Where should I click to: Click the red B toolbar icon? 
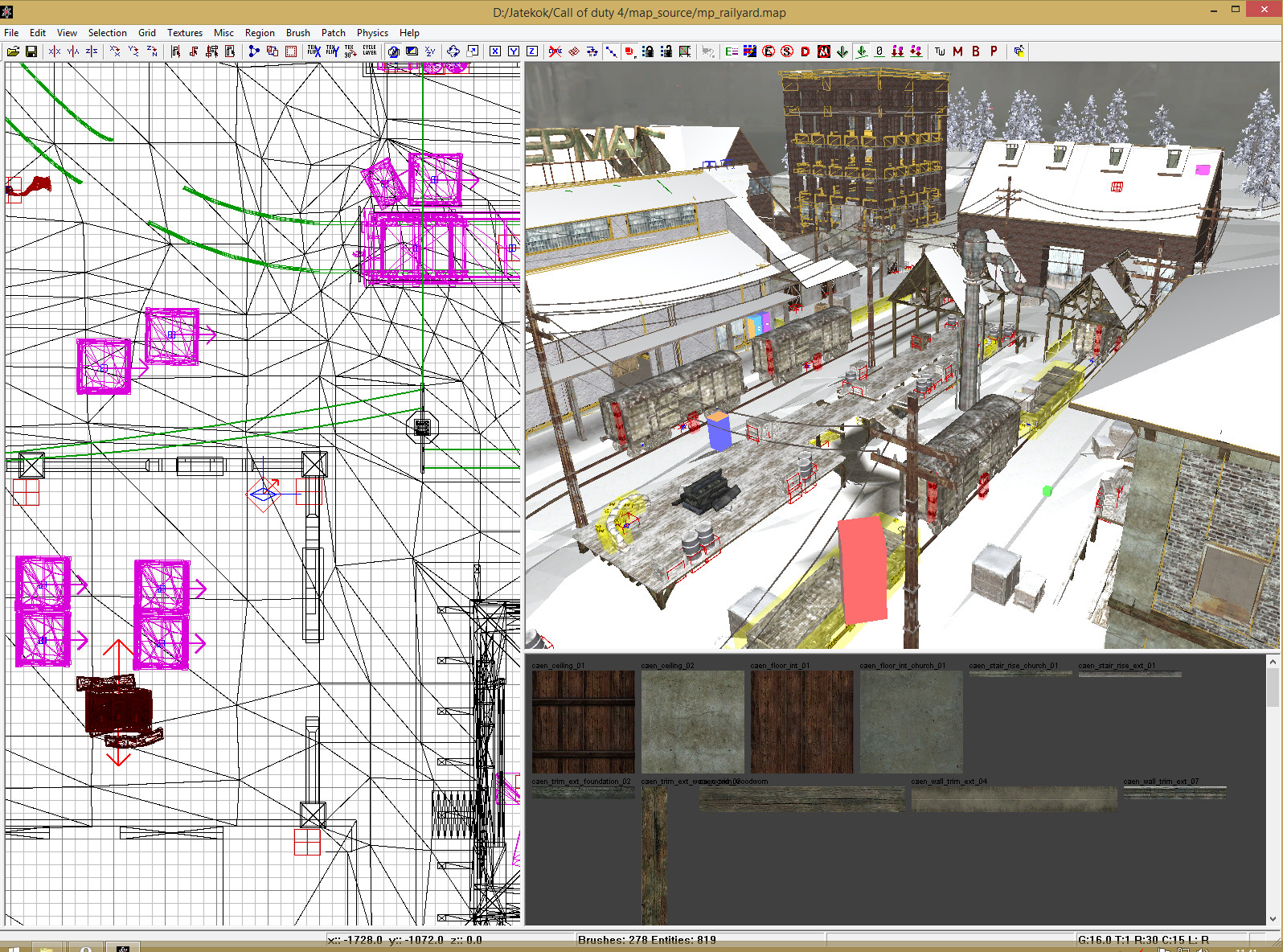click(x=976, y=51)
